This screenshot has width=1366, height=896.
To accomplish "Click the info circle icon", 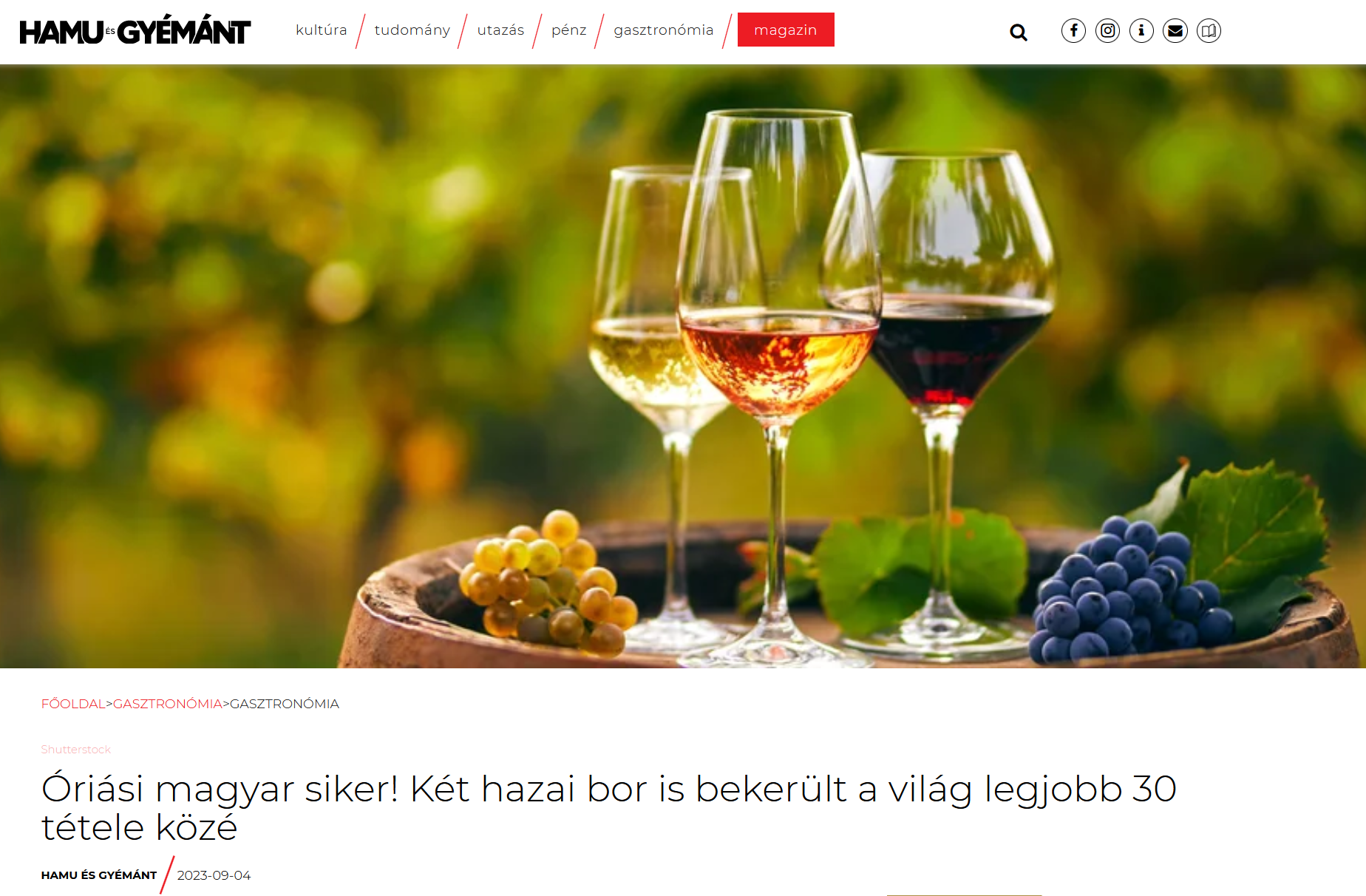I will click(x=1141, y=30).
